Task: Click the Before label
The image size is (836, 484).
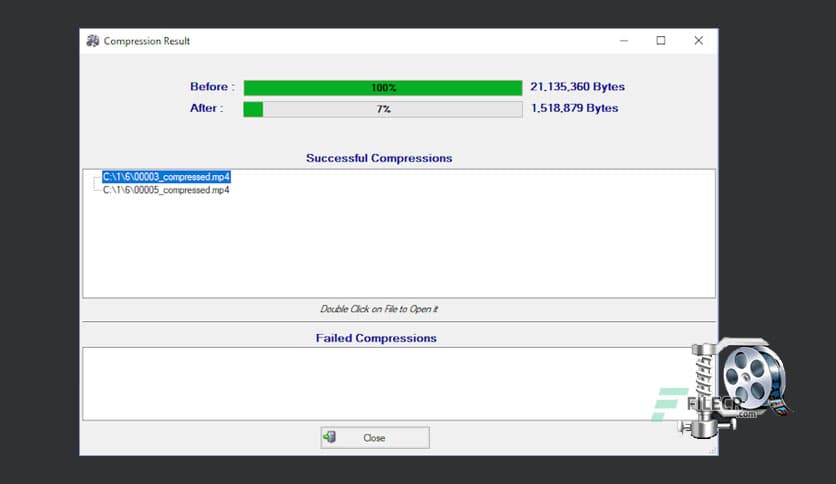Action: coord(212,86)
